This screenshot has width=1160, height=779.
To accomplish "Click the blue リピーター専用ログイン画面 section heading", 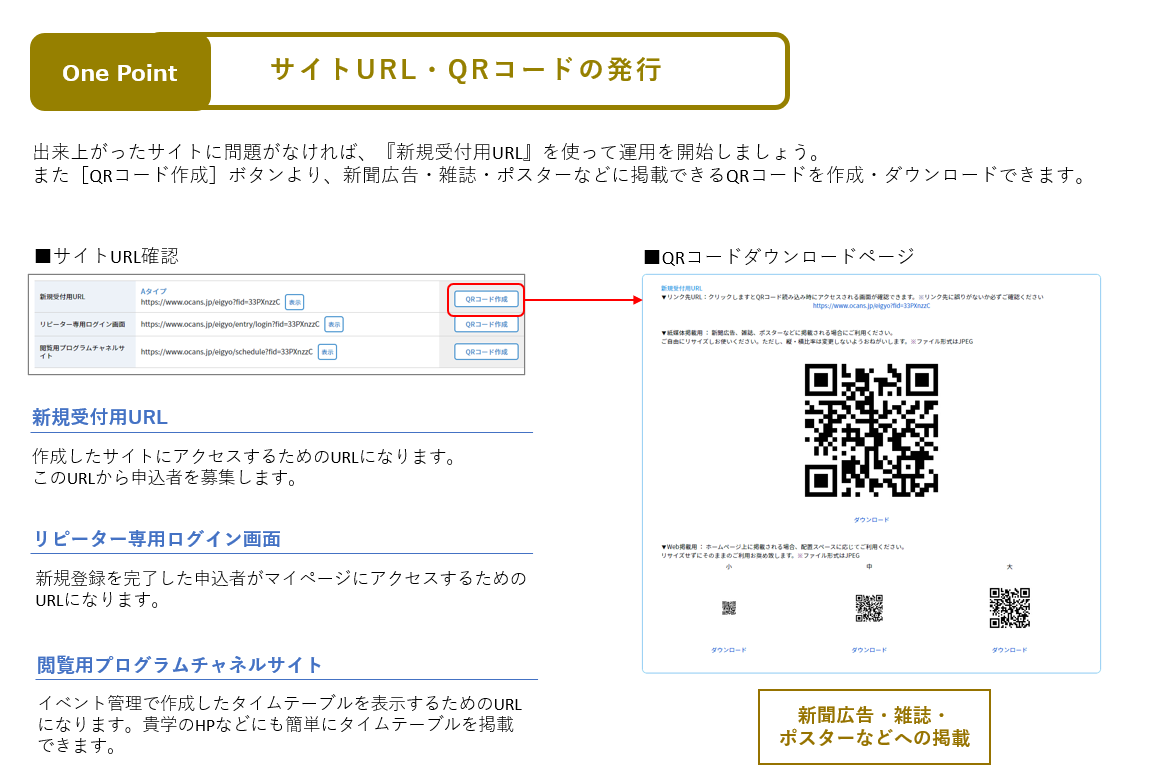I will click(157, 539).
